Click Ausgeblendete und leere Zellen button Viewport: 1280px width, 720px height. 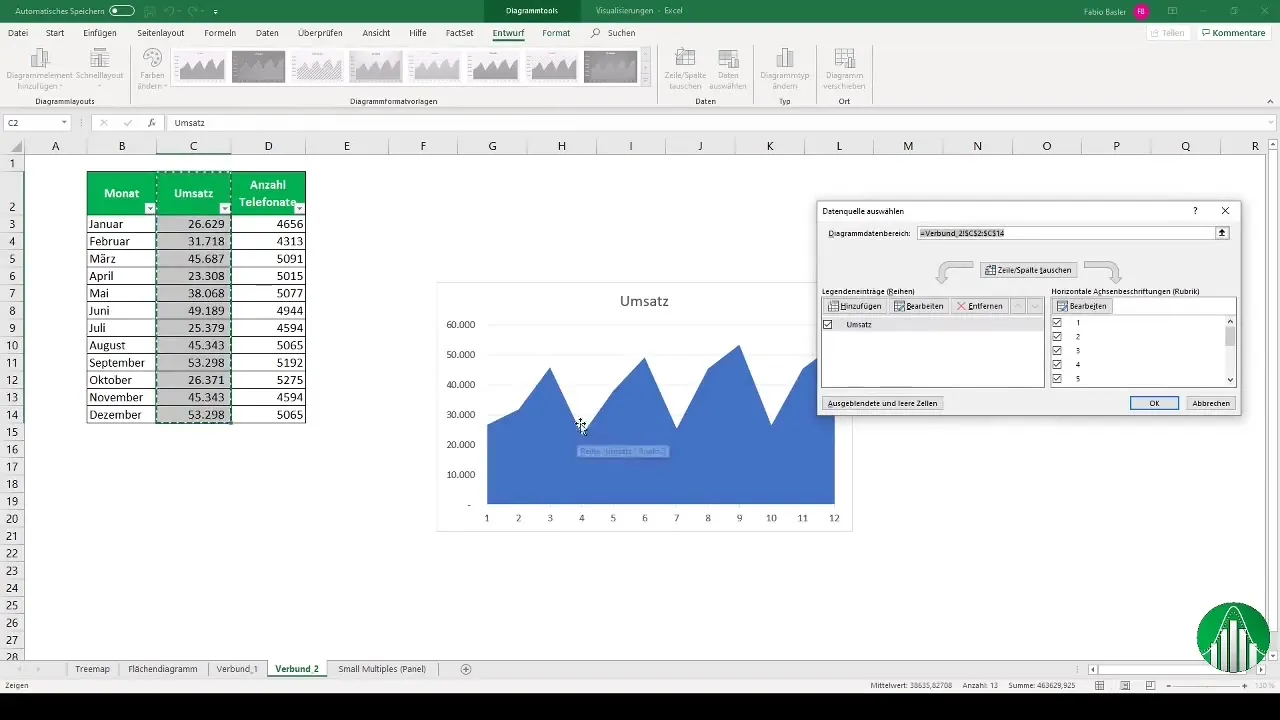(882, 403)
